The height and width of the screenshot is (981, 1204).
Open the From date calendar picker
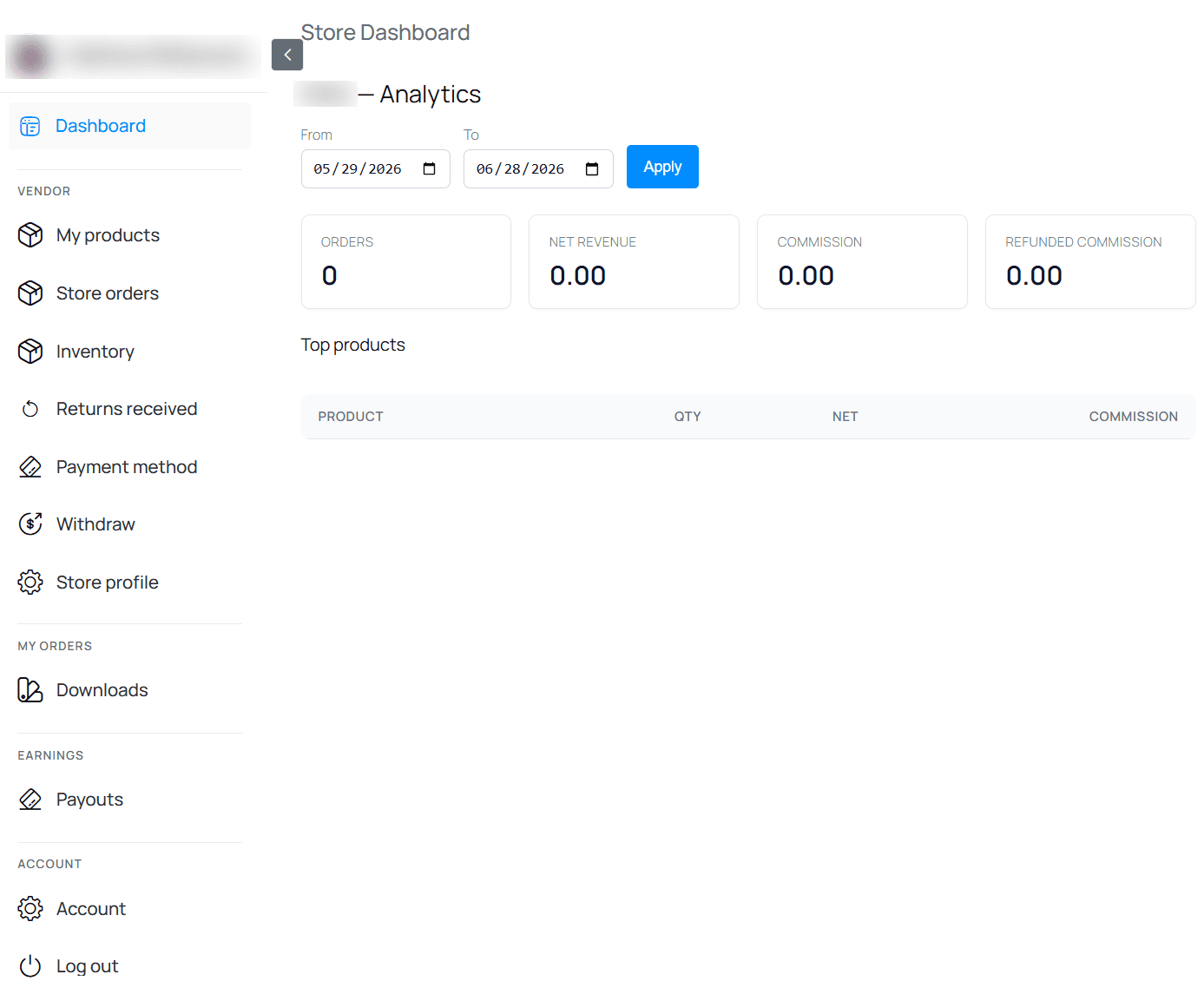(x=429, y=168)
